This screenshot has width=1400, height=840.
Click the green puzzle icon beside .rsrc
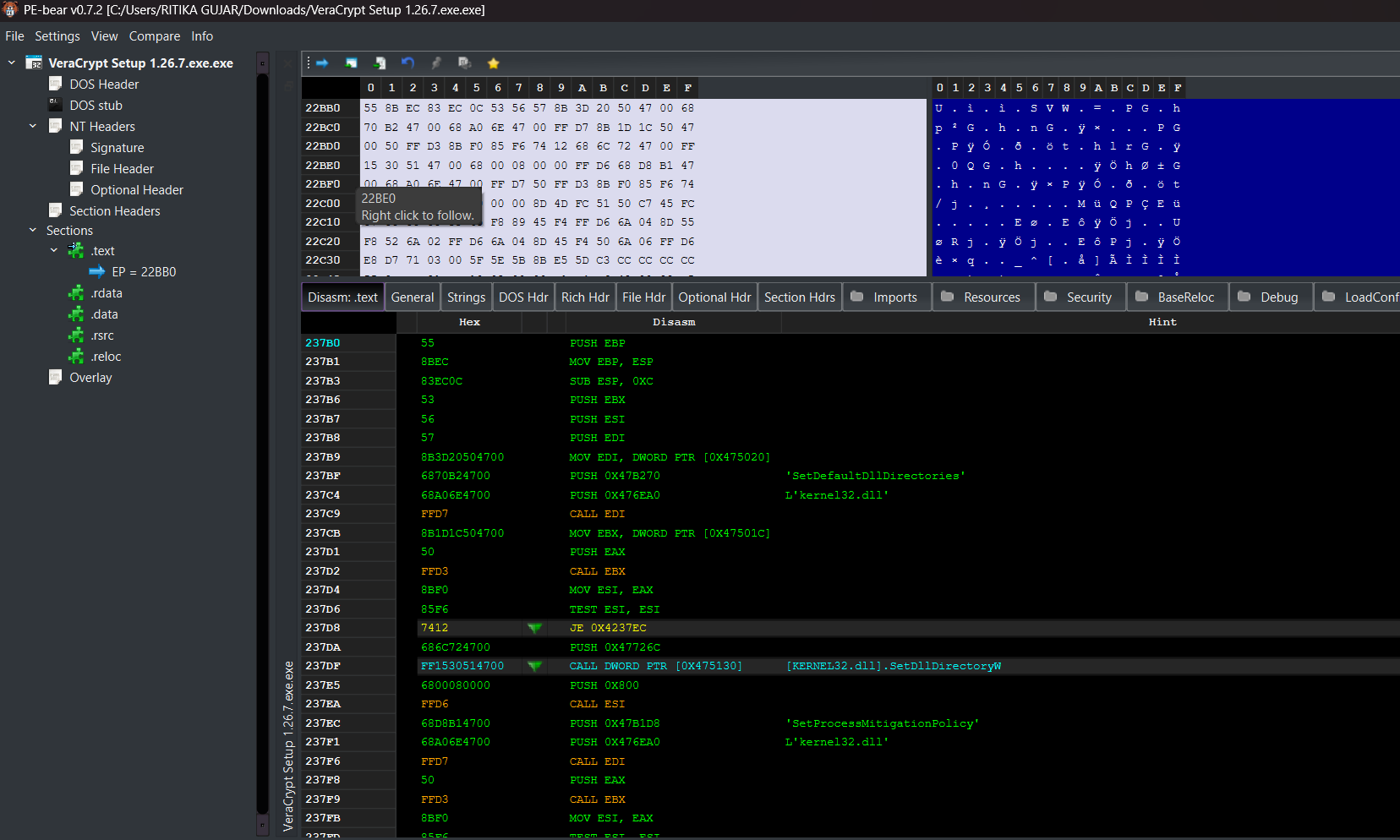76,335
